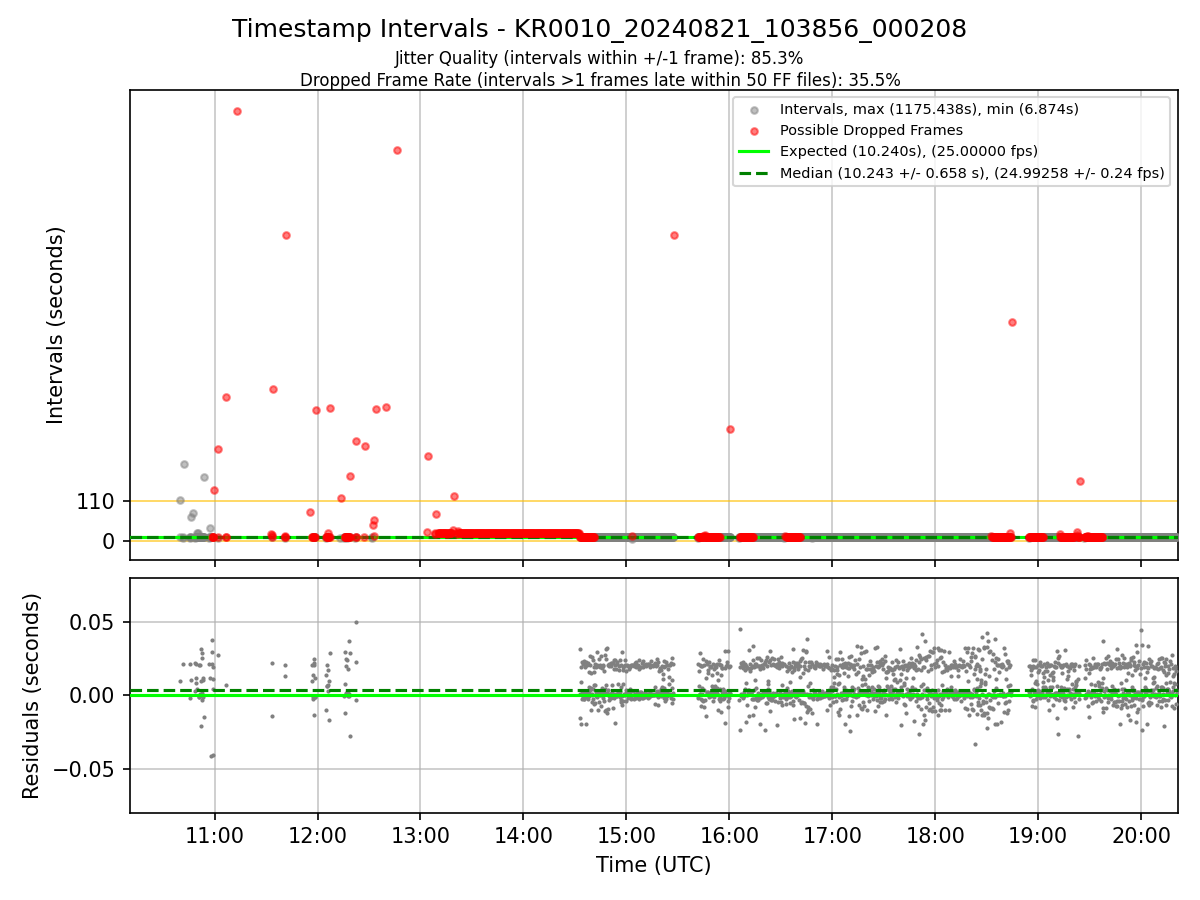Screen dimensions: 1200x900
Task: Click the "110" tick label on the intervals axis
Action: (96, 502)
